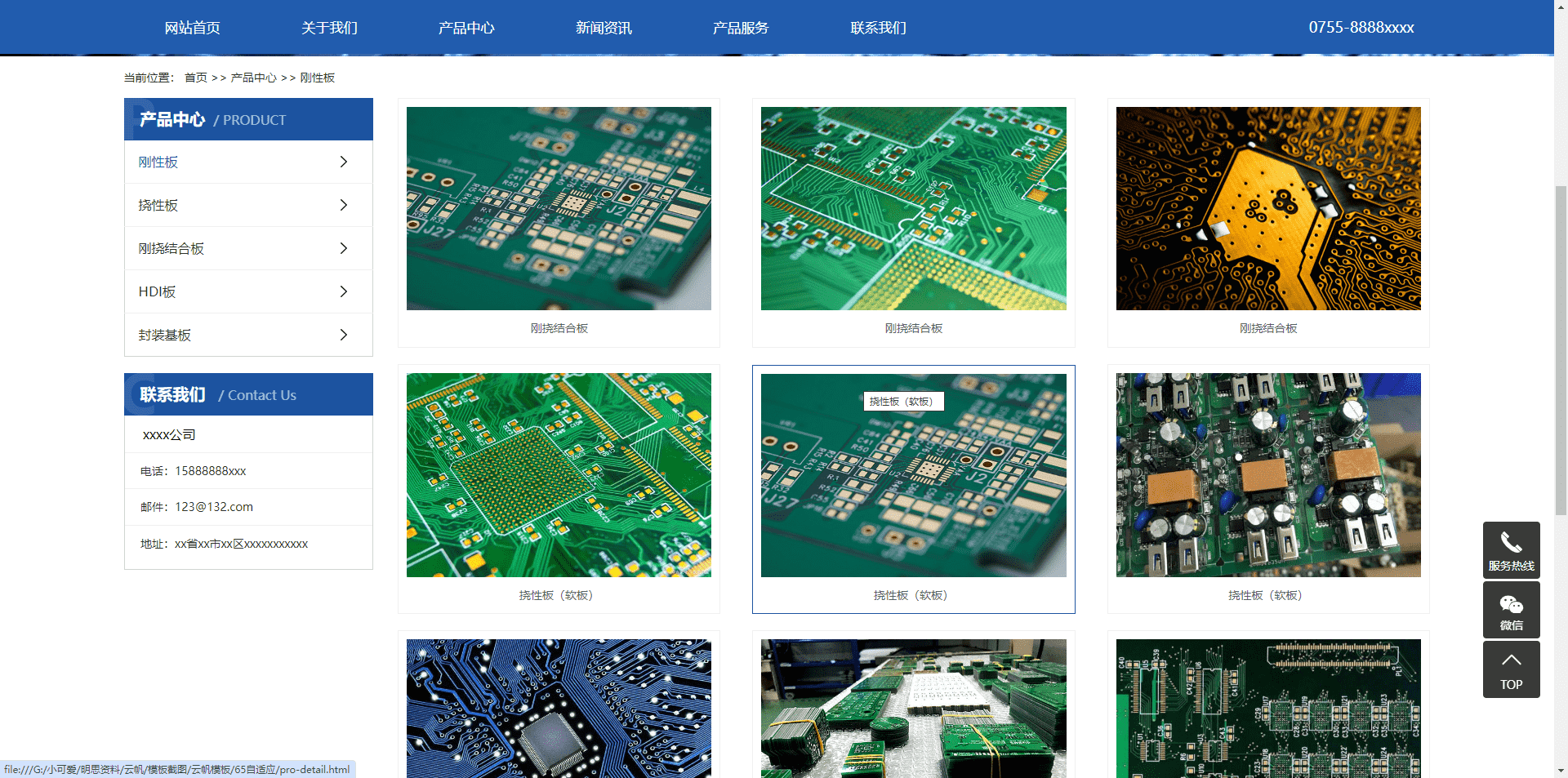Click the 邮件：123@132.com contact line

coord(197,507)
